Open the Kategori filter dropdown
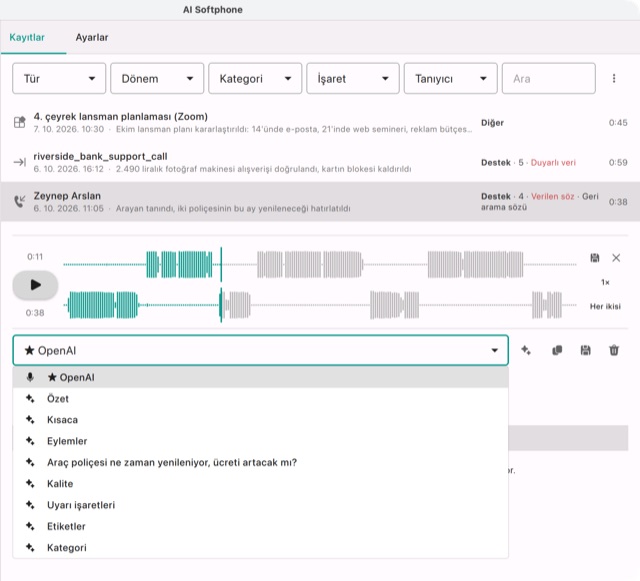Viewport: 640px width, 581px height. coord(255,78)
